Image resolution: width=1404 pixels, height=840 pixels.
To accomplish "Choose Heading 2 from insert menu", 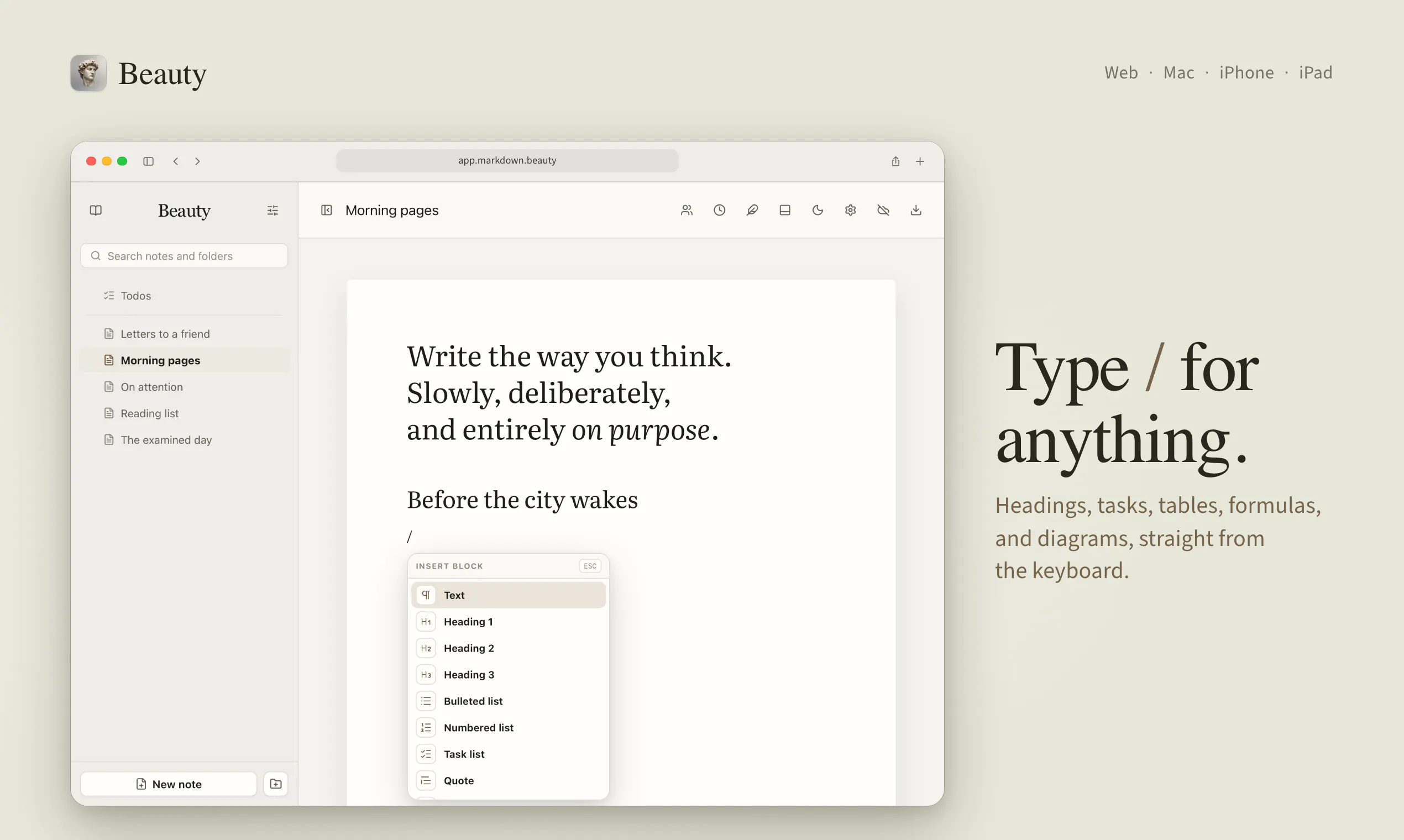I will tap(509, 648).
